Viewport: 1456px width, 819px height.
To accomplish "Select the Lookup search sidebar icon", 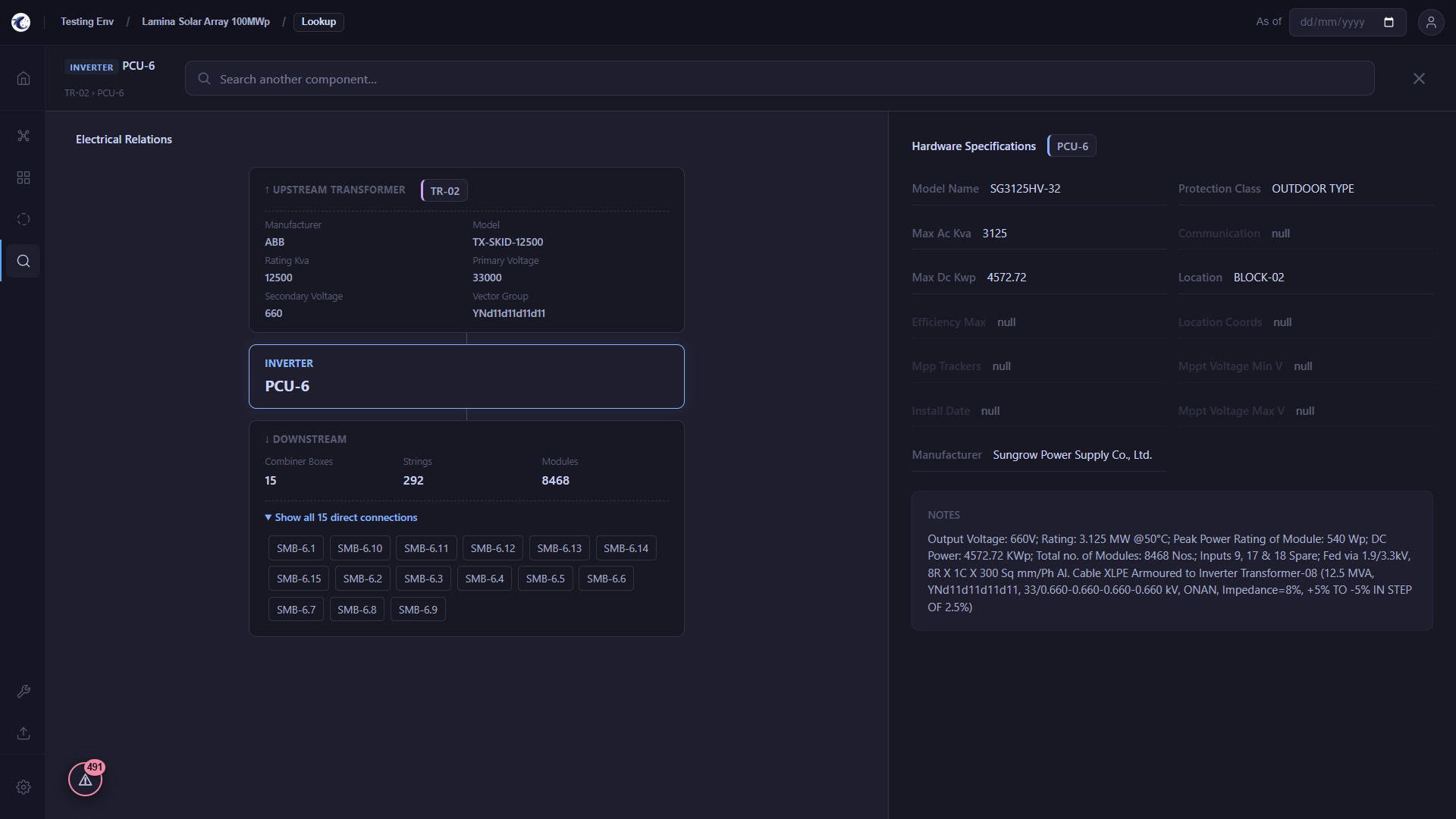I will pyautogui.click(x=24, y=261).
